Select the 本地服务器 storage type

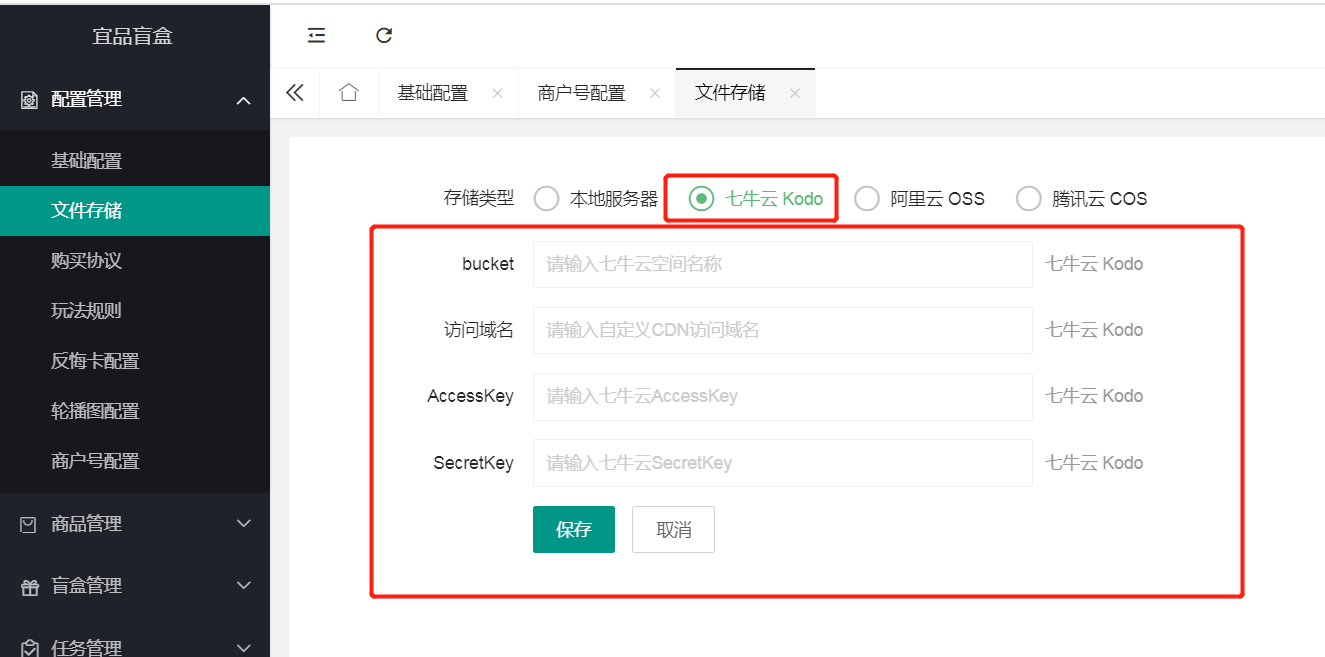pos(596,199)
